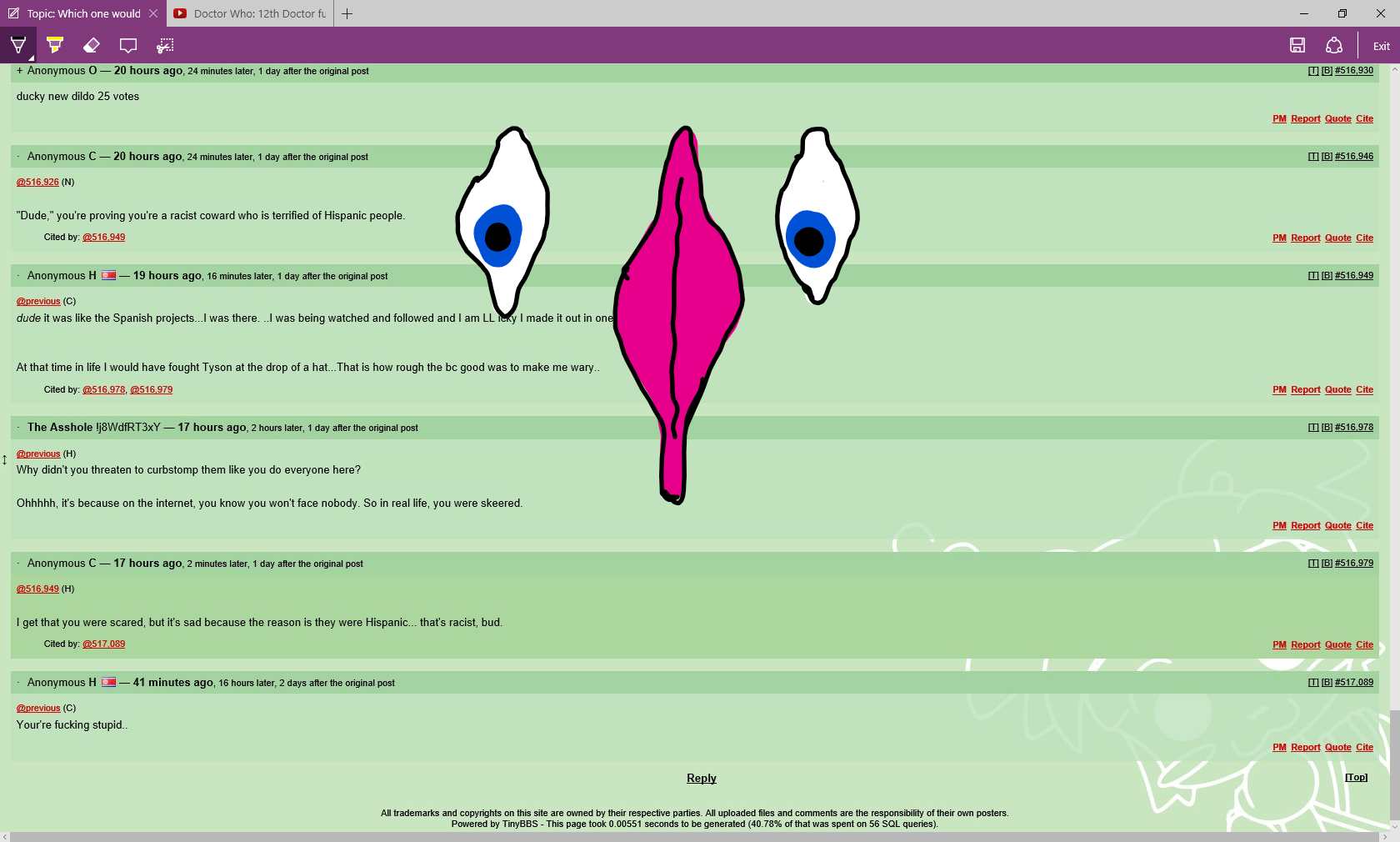
Task: Choose the Eraser tool
Action: click(x=92, y=46)
